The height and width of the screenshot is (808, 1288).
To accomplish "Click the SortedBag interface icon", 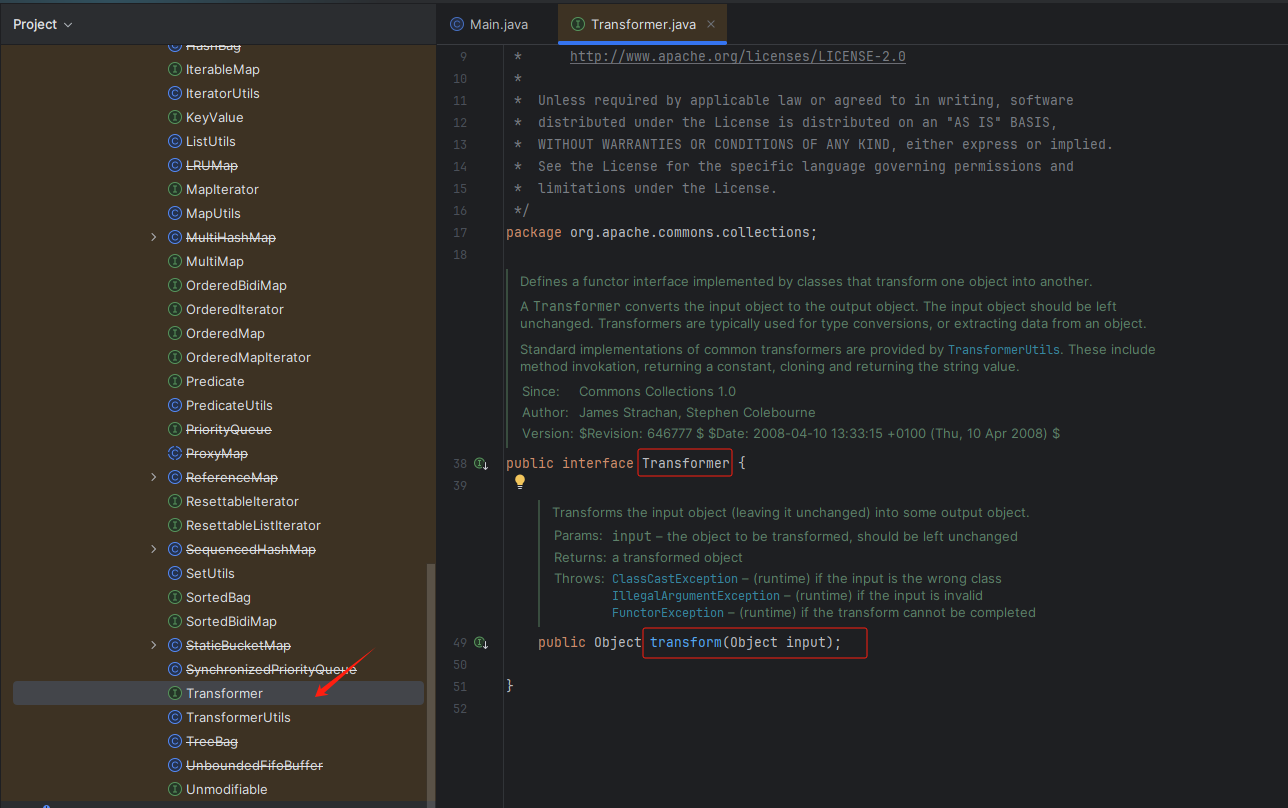I will pos(175,597).
